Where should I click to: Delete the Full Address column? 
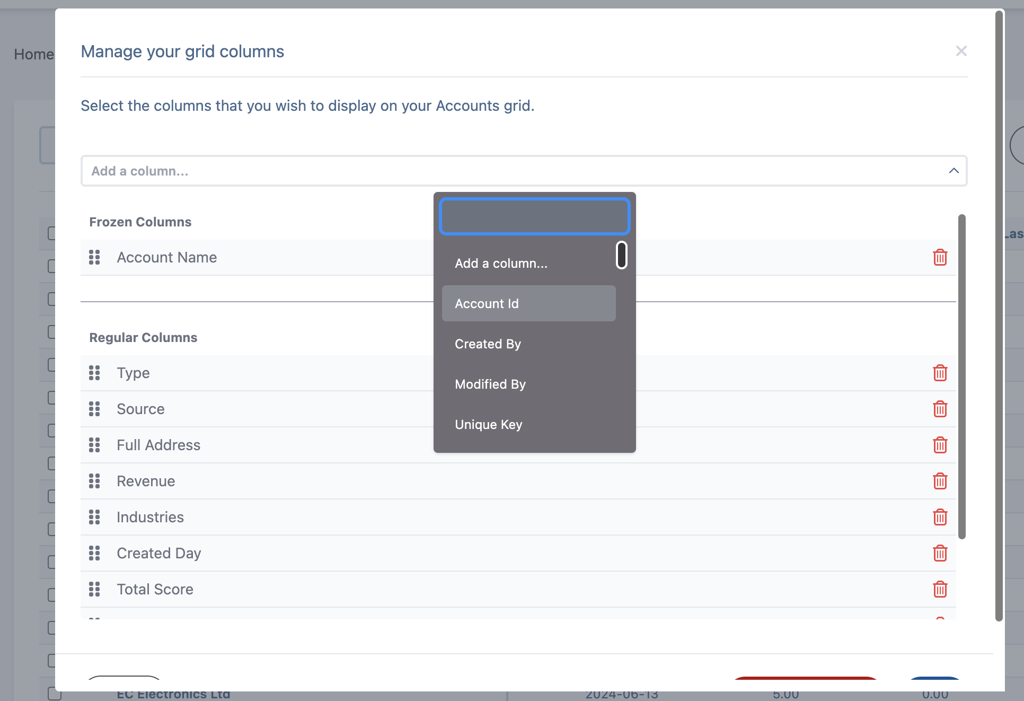(x=940, y=445)
